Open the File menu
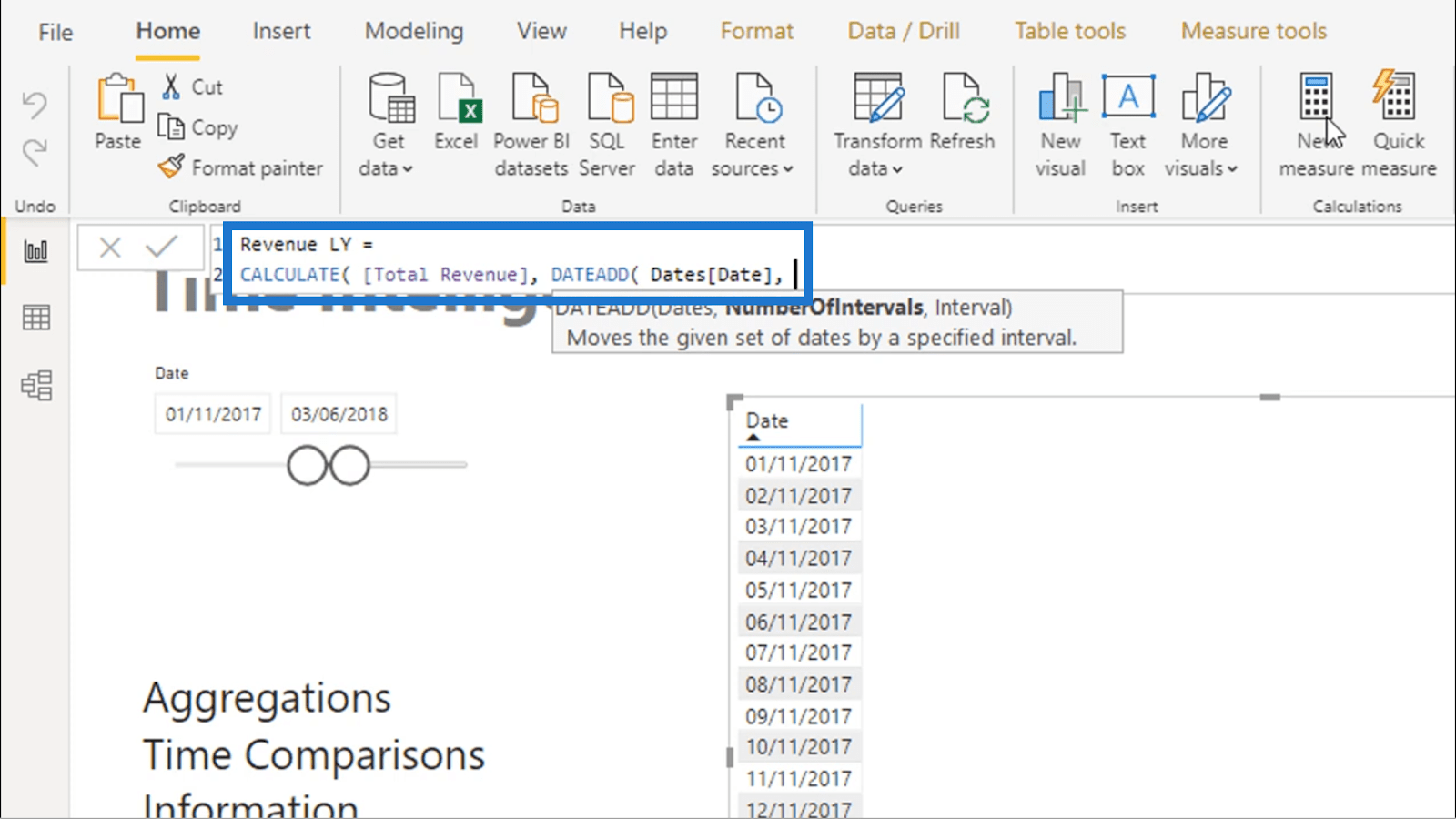Image resolution: width=1456 pixels, height=819 pixels. [56, 32]
